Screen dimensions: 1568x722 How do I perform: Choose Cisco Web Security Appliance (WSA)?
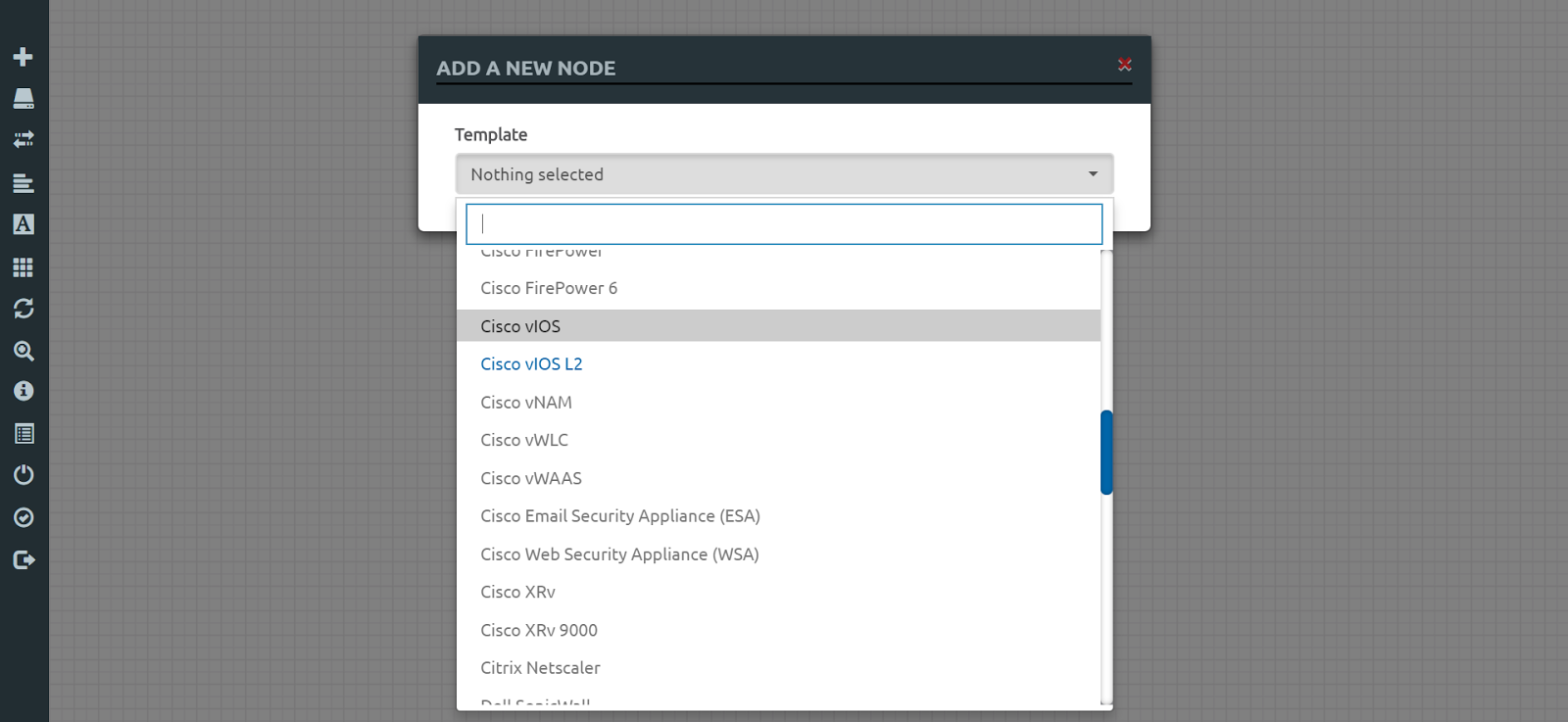point(778,554)
